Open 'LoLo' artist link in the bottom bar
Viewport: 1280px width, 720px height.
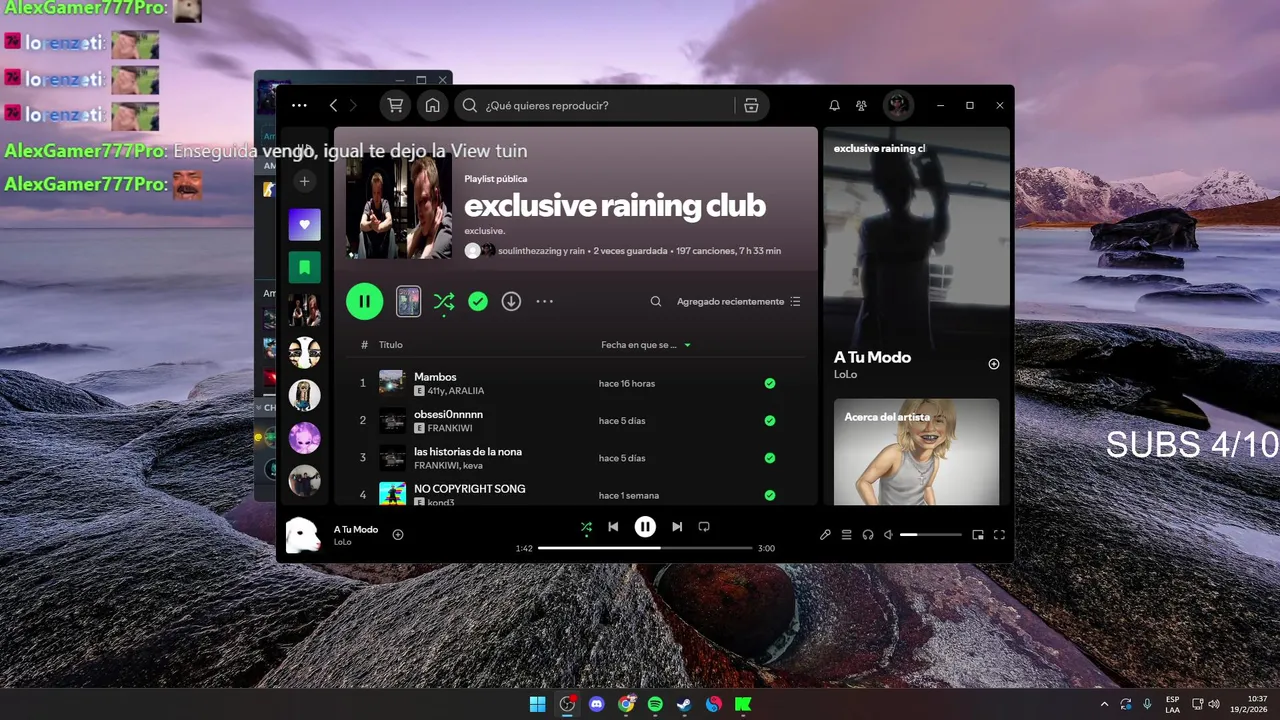pos(343,542)
